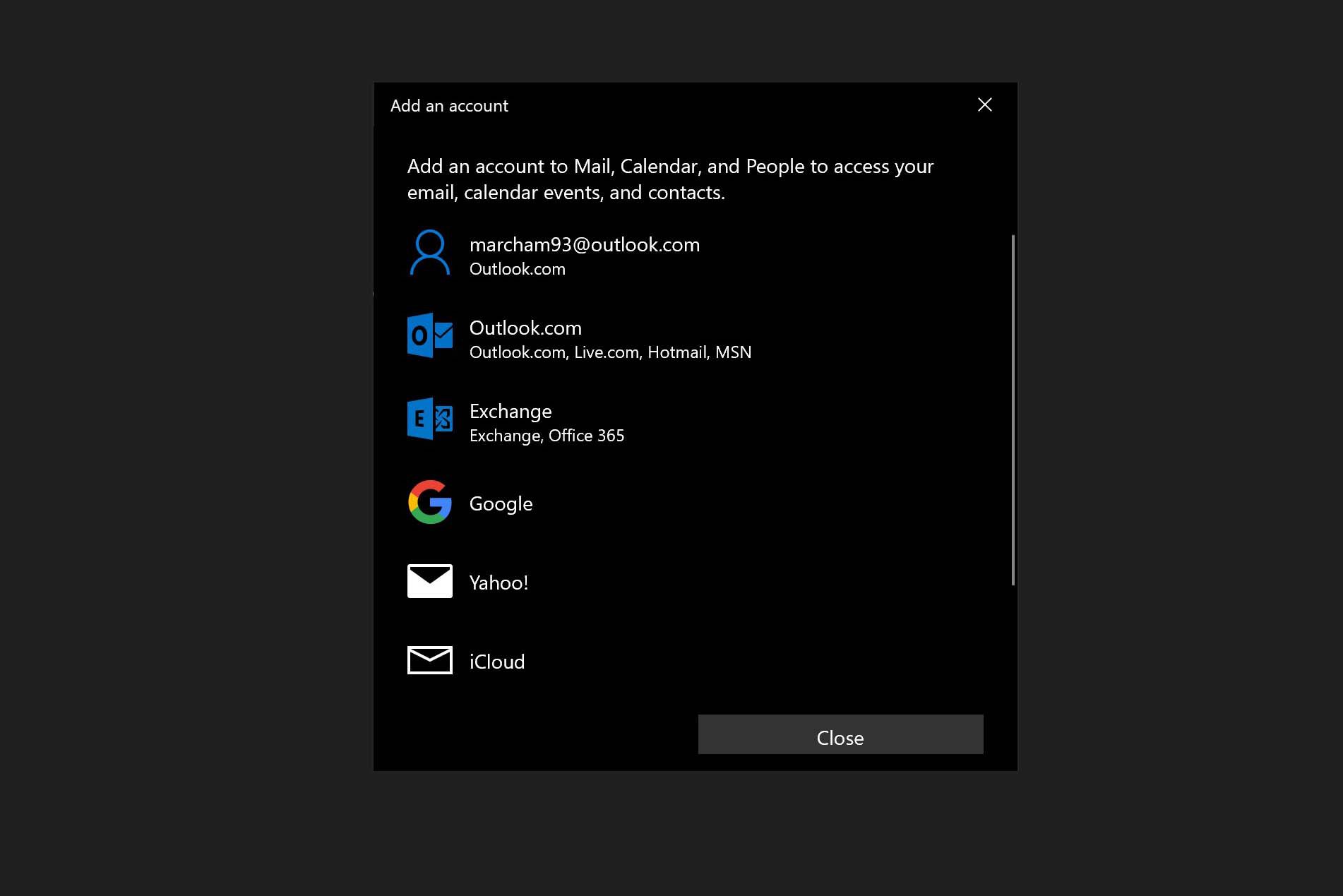
Task: Click the solid envelope icon beside Yahoo!
Action: coord(429,581)
